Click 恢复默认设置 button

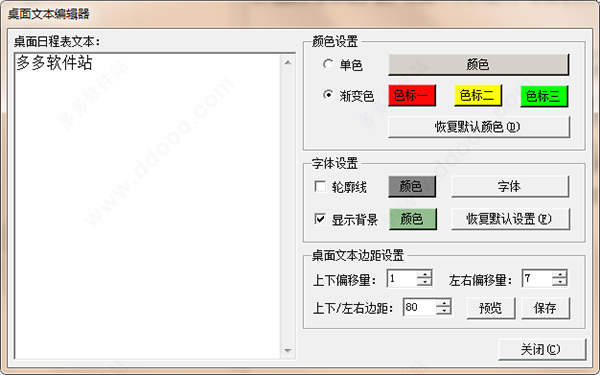(510, 219)
